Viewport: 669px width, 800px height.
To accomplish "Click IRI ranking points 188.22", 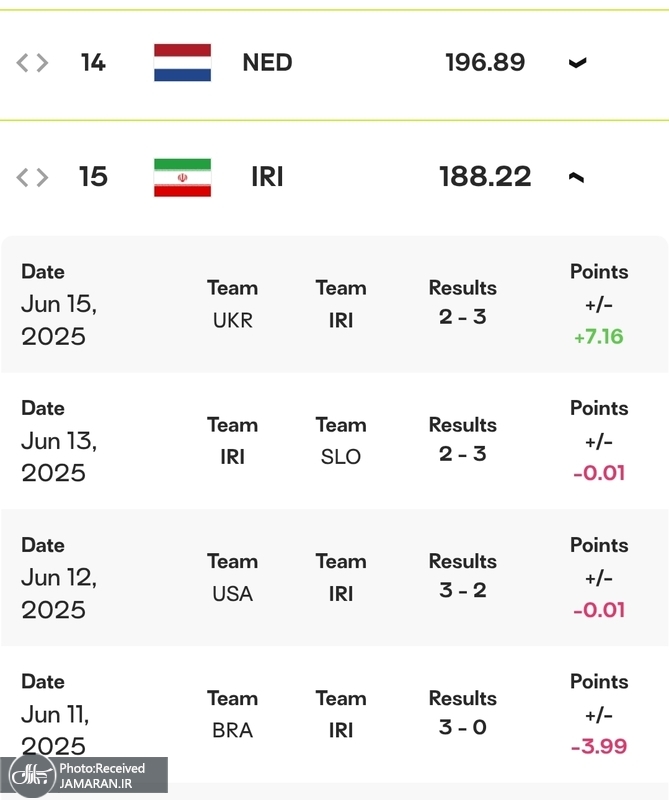I will (x=485, y=177).
